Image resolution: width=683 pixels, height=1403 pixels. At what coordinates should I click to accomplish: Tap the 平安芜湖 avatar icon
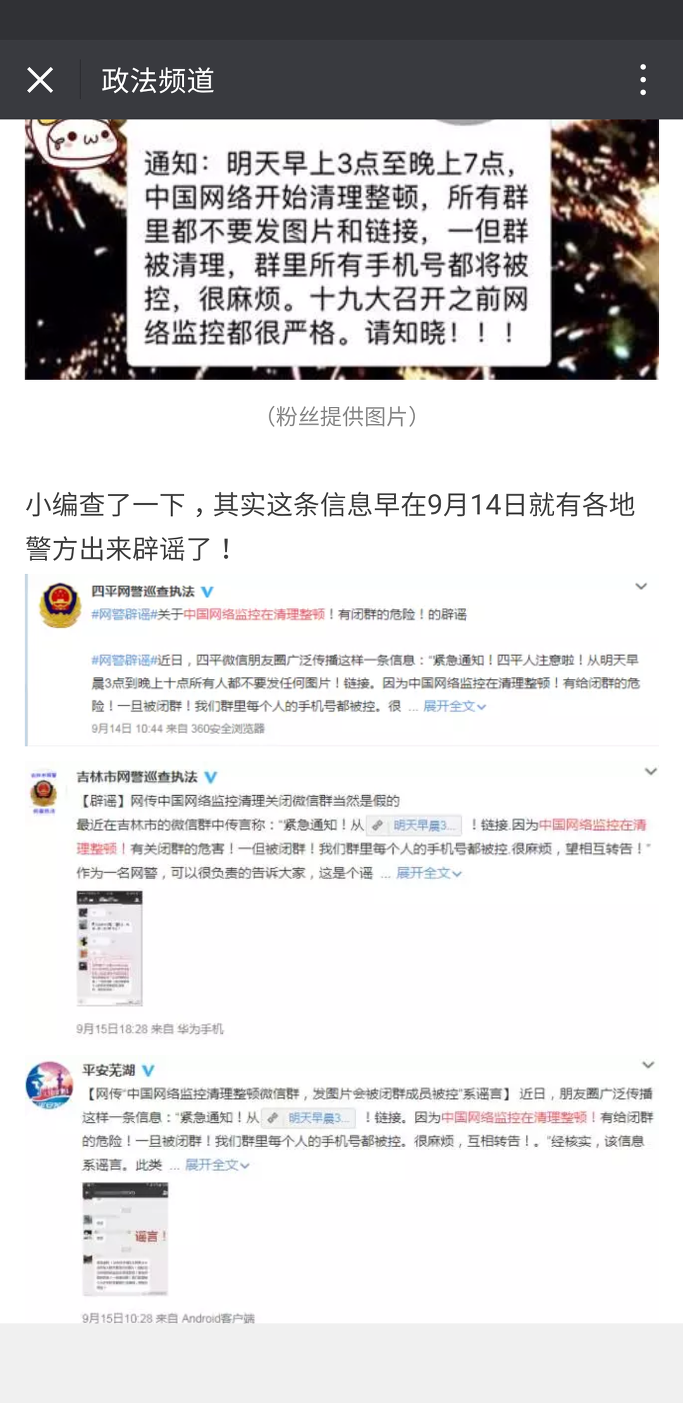point(49,1086)
